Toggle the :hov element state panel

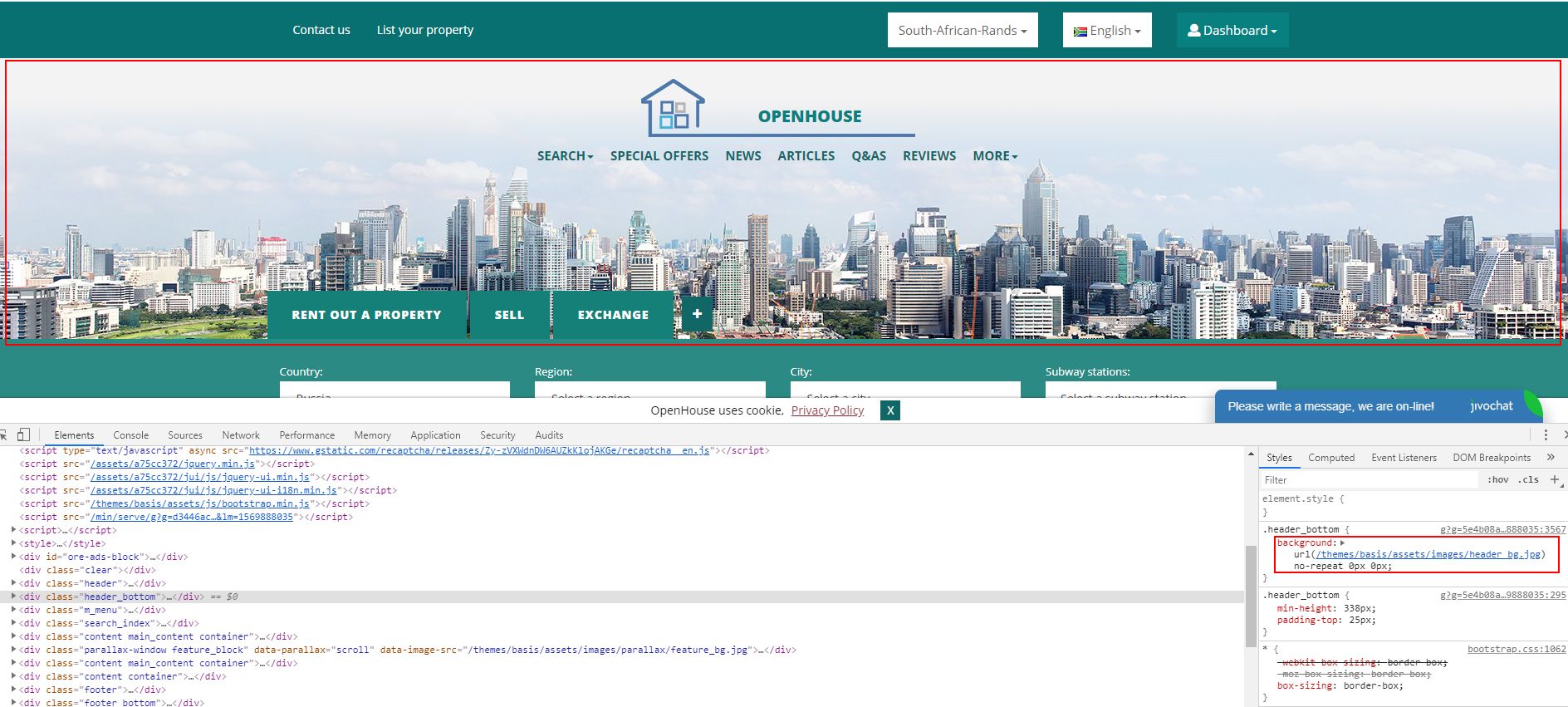1498,479
